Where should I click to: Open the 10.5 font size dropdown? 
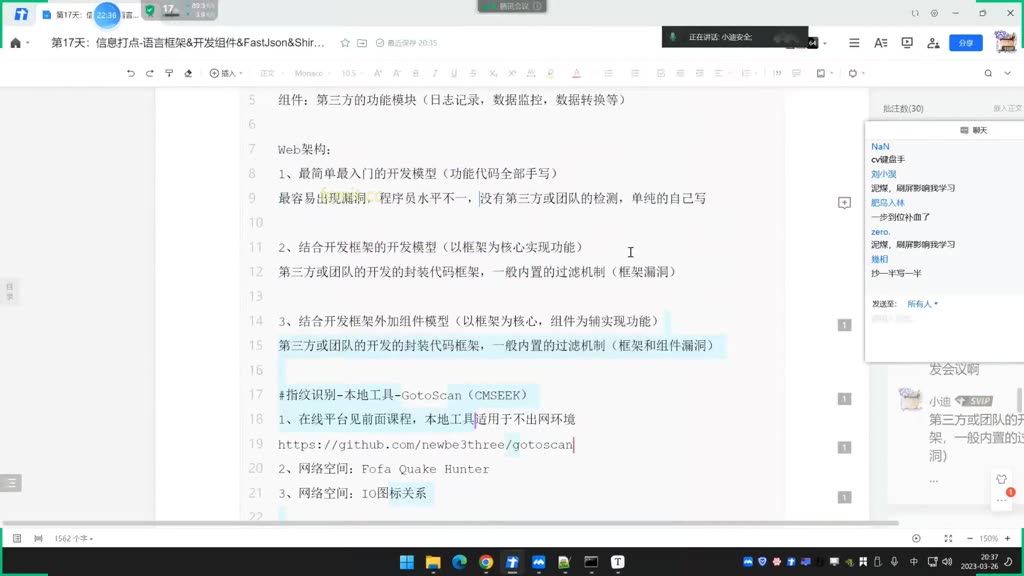352,73
